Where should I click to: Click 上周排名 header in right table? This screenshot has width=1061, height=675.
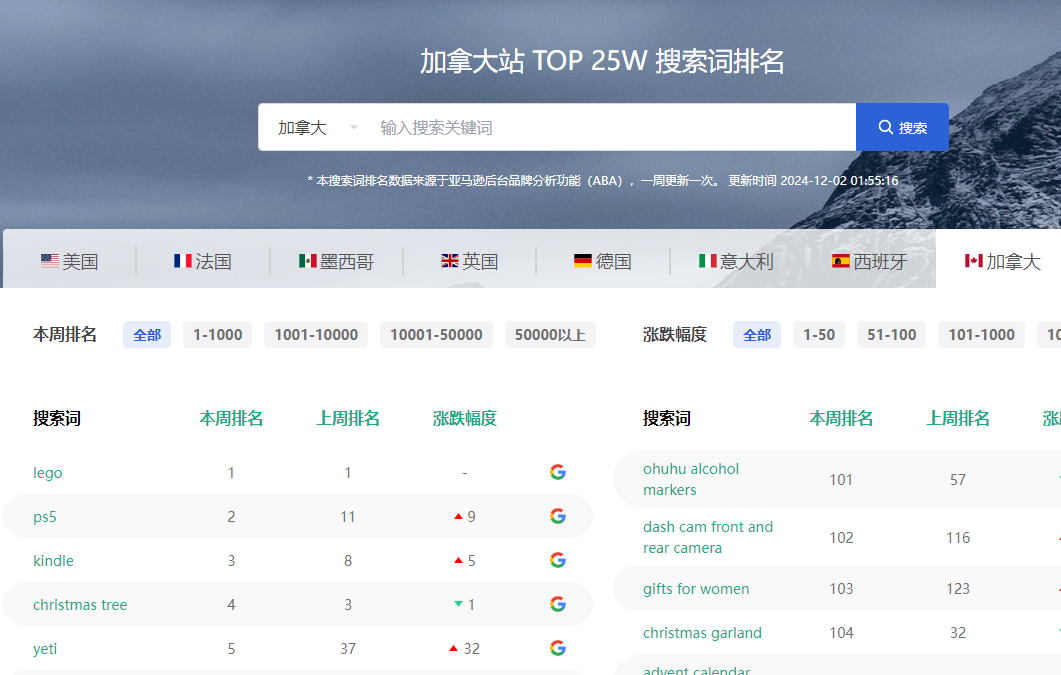958,418
